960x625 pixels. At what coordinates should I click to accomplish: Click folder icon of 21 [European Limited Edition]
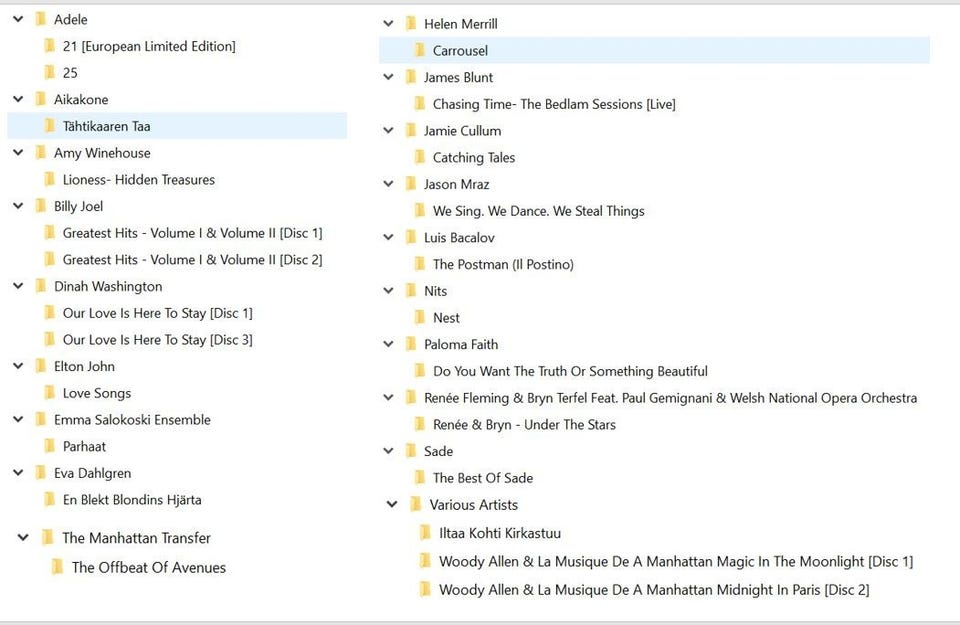pos(50,46)
